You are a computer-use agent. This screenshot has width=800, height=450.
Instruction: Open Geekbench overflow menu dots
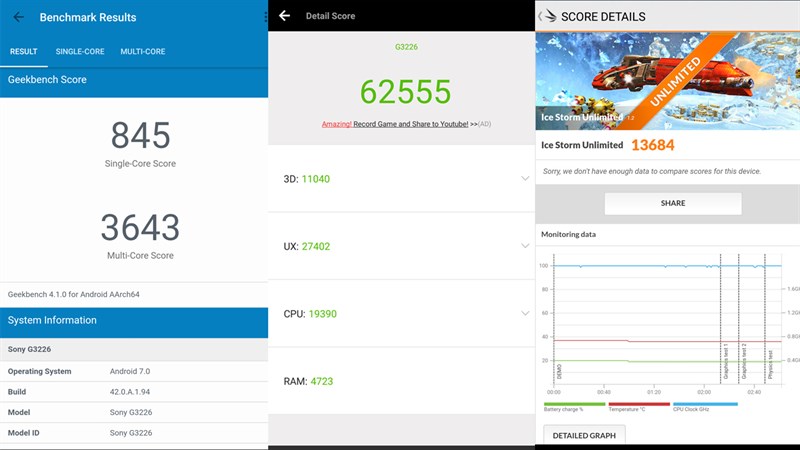tap(265, 17)
